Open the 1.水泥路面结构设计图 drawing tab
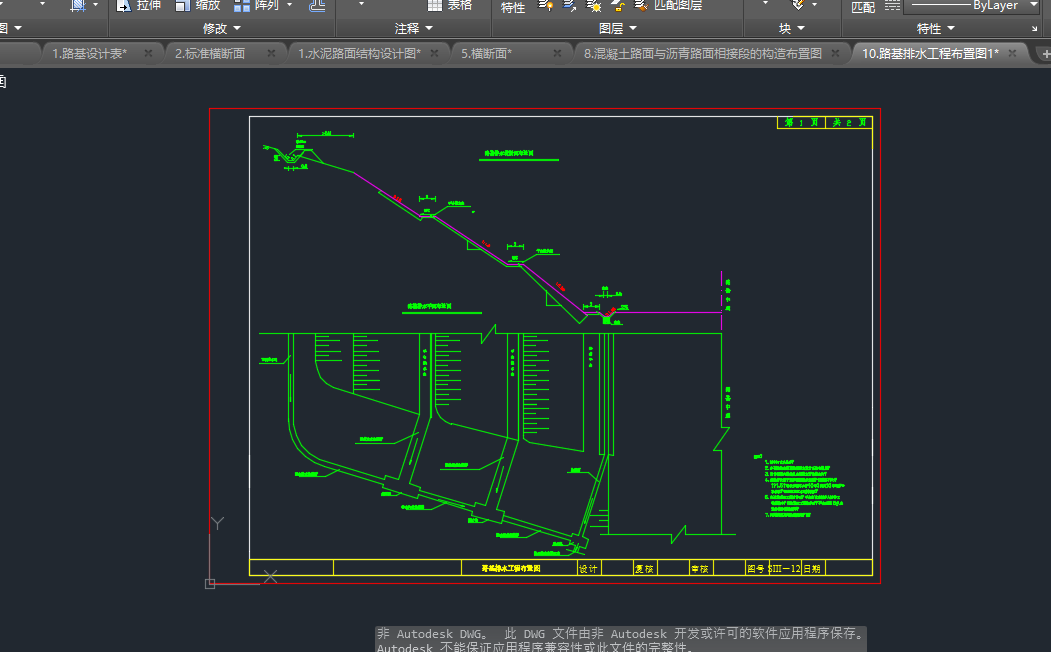Screen dimensions: 1051x652 [359, 54]
